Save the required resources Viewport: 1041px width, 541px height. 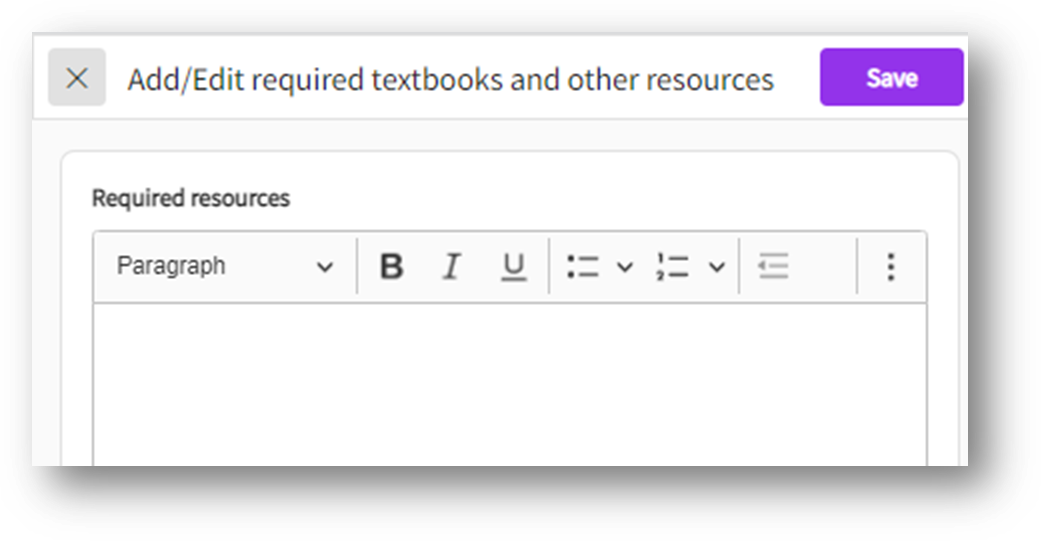891,78
